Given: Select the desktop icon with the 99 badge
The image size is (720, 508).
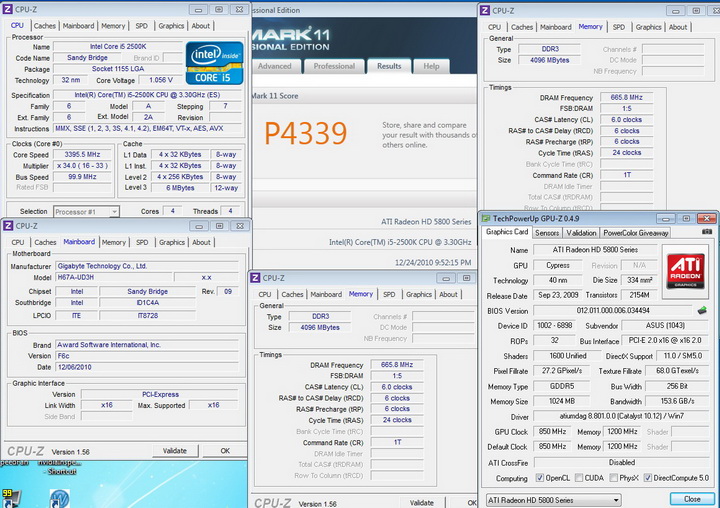Looking at the screenshot, I should [x=10, y=497].
